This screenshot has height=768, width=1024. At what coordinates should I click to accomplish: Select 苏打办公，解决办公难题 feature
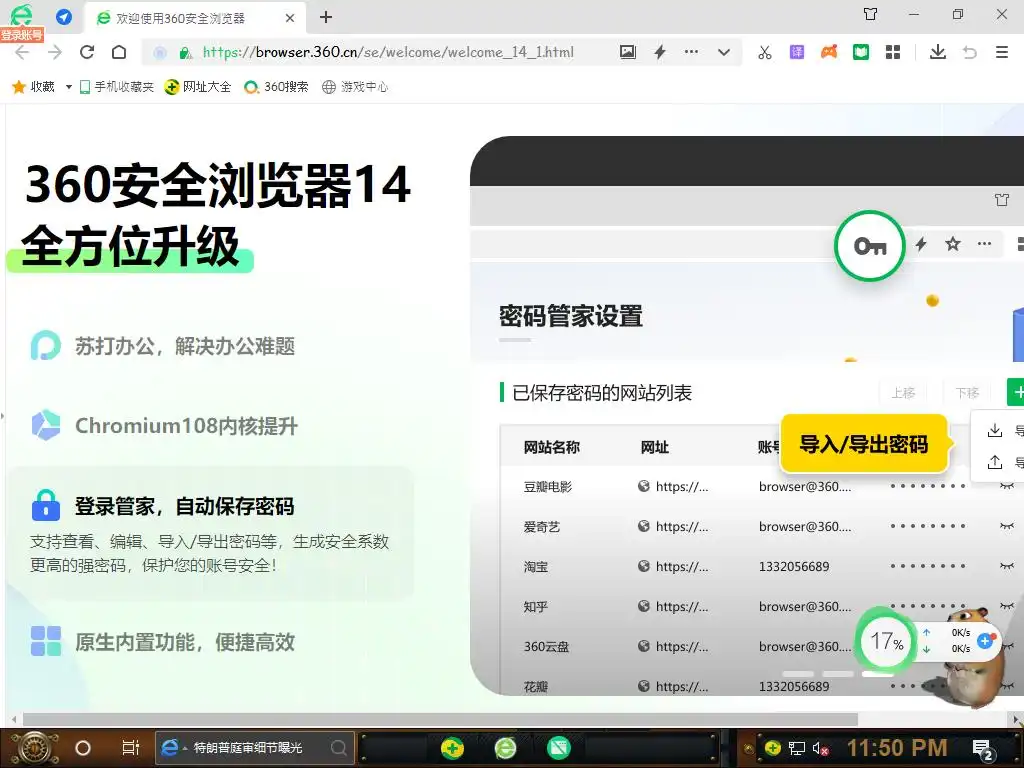[163, 346]
